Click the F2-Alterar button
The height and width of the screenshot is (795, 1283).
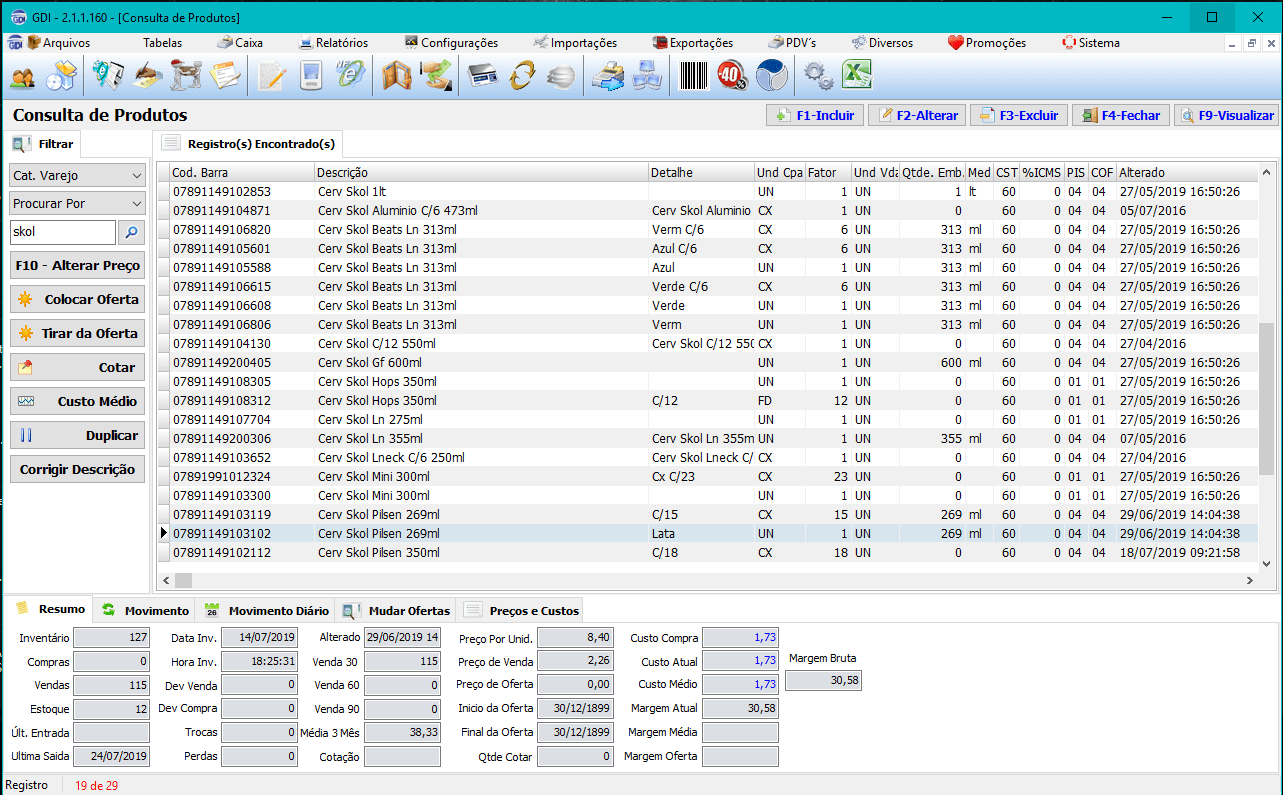(x=915, y=115)
